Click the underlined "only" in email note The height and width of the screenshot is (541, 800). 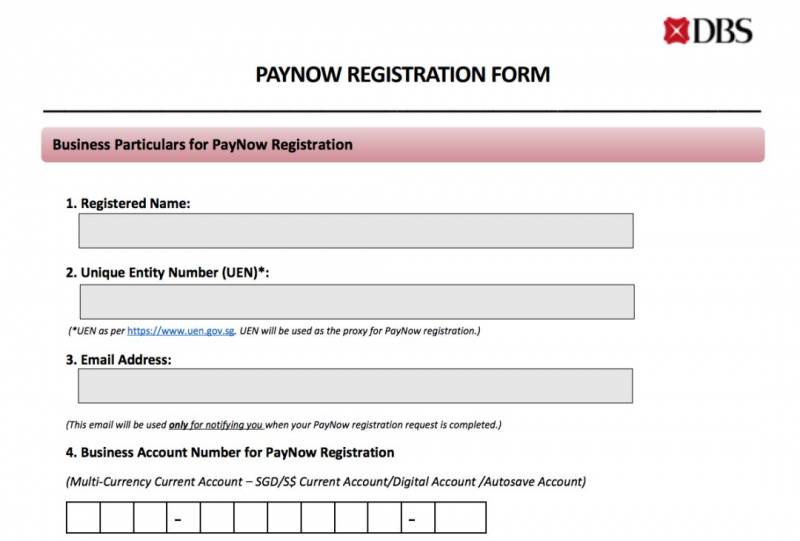(x=179, y=424)
